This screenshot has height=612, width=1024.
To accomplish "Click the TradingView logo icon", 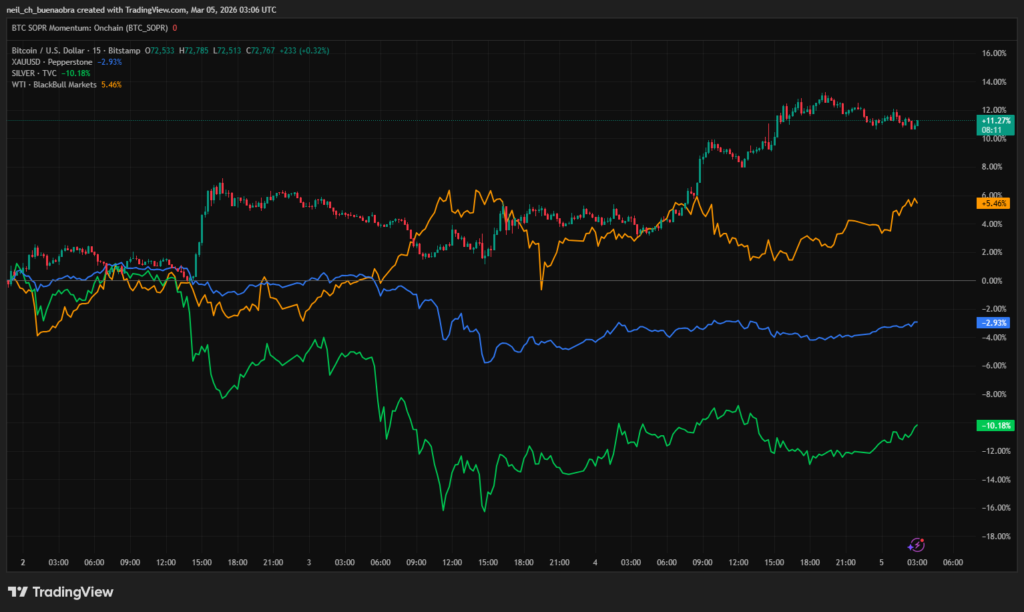I will click(16, 592).
